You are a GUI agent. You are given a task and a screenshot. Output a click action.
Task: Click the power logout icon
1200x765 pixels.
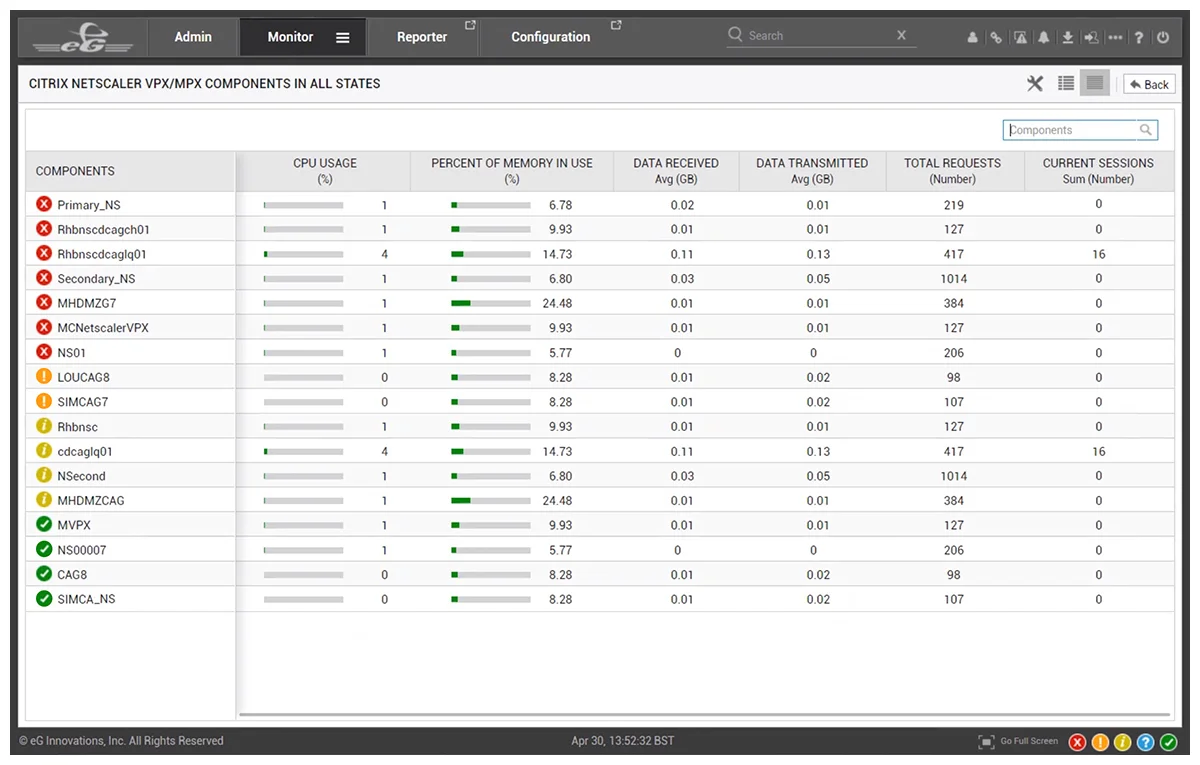point(1162,38)
